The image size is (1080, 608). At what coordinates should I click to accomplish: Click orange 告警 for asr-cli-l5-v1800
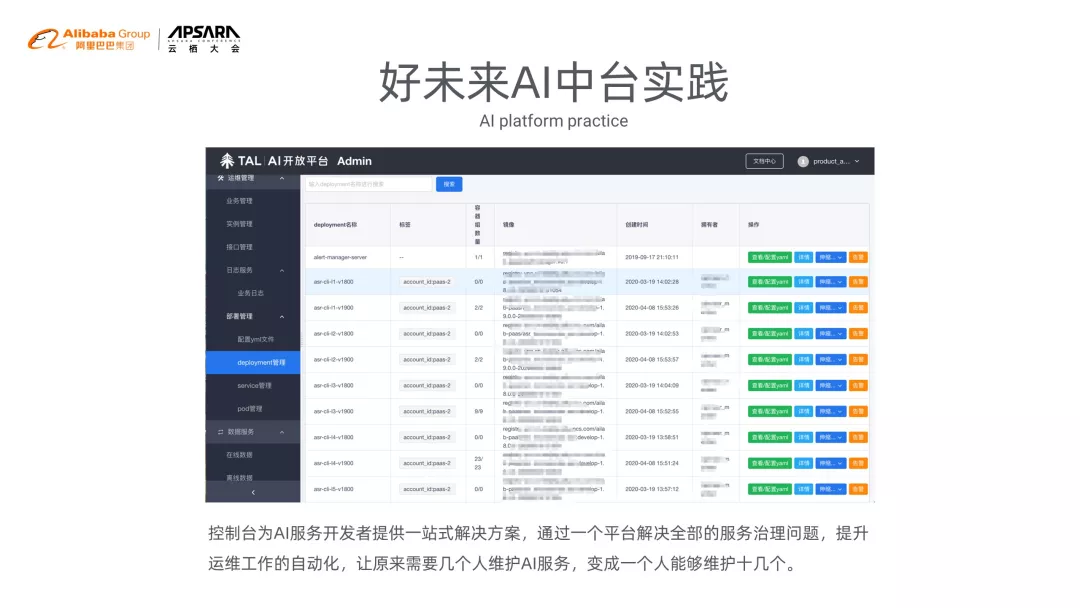coord(858,490)
